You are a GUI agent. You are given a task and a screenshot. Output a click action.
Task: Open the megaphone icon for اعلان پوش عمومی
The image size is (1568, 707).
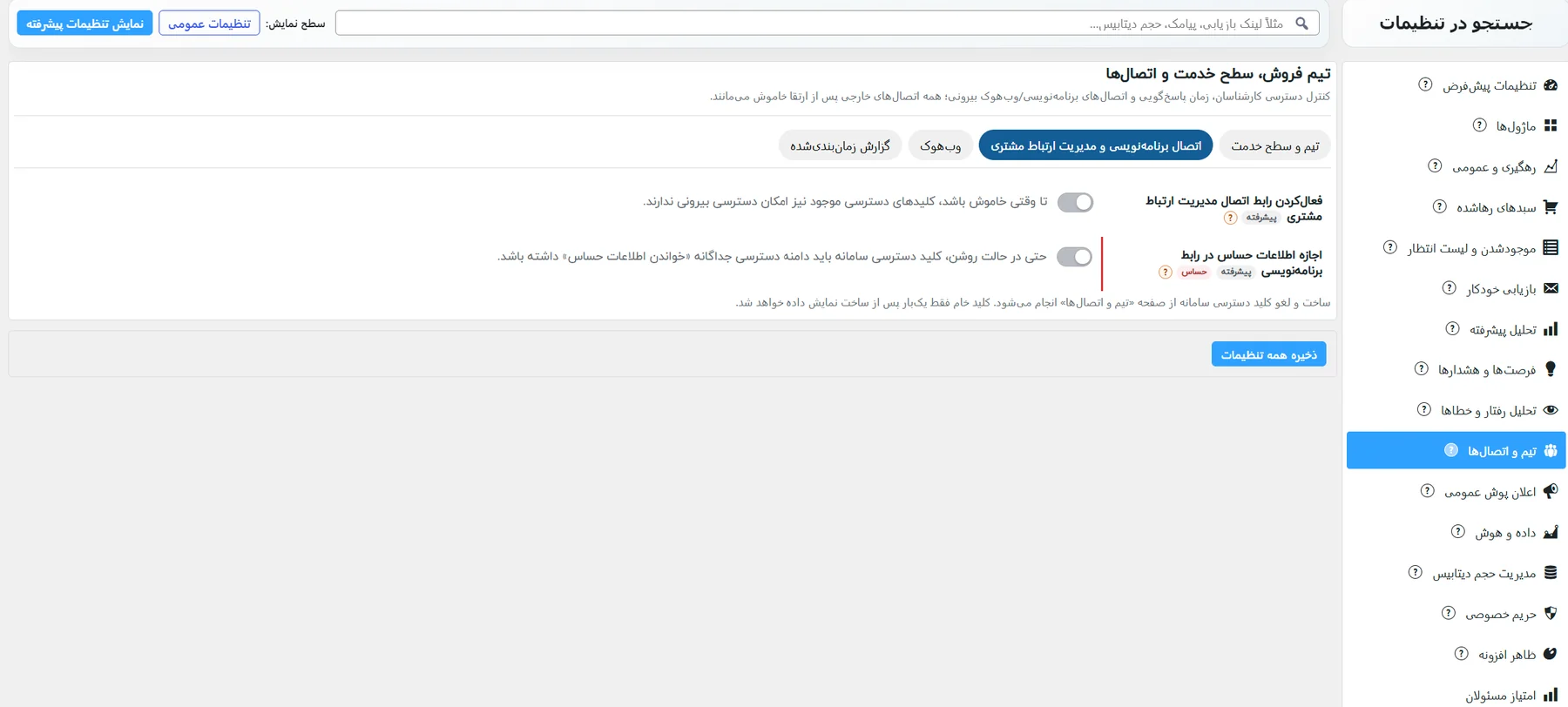pos(1551,491)
